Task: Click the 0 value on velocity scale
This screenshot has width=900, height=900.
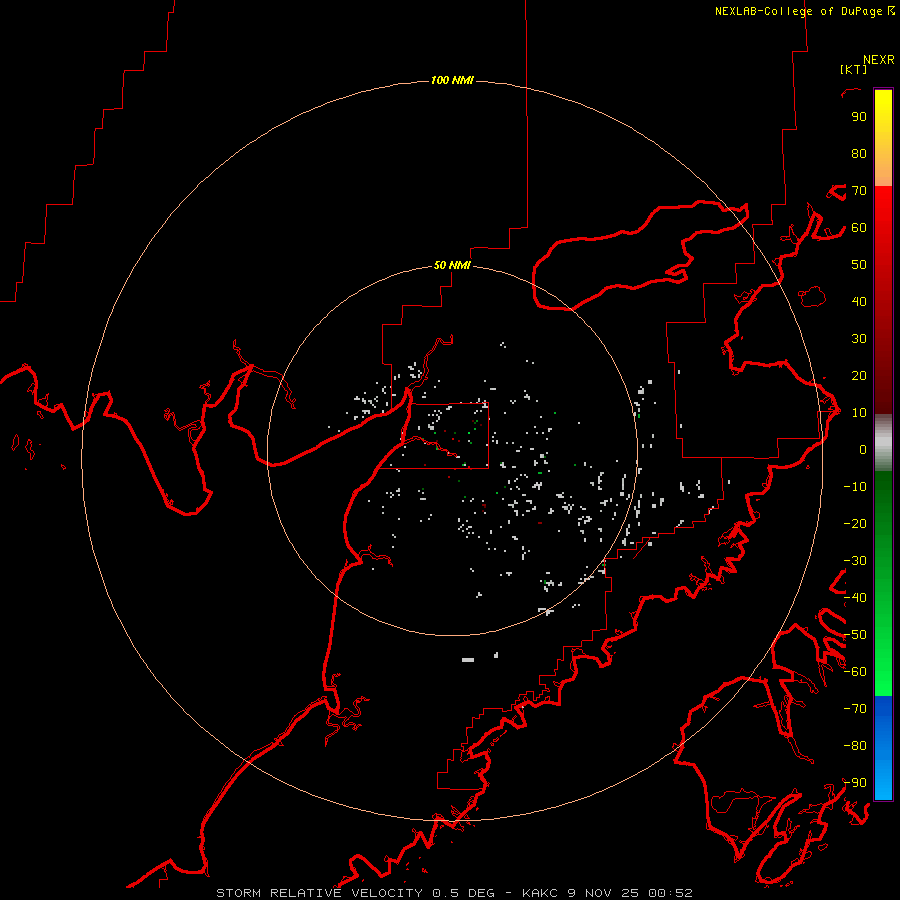Action: point(863,450)
